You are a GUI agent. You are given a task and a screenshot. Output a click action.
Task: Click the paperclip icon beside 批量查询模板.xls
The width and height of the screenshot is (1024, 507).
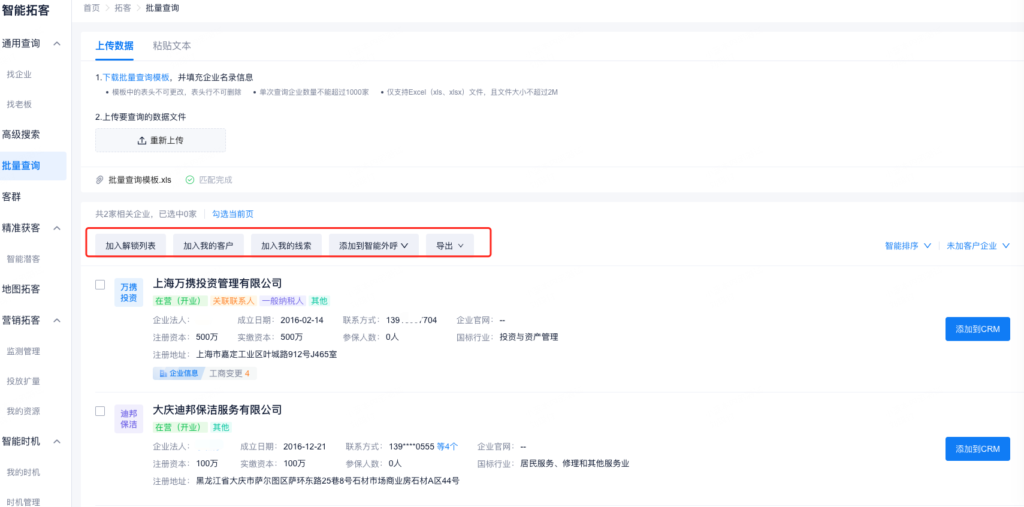coord(99,180)
